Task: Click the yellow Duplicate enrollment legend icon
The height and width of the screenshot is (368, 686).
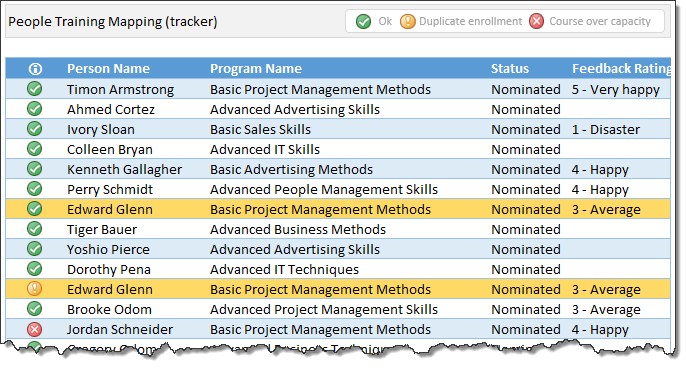Action: [x=407, y=21]
